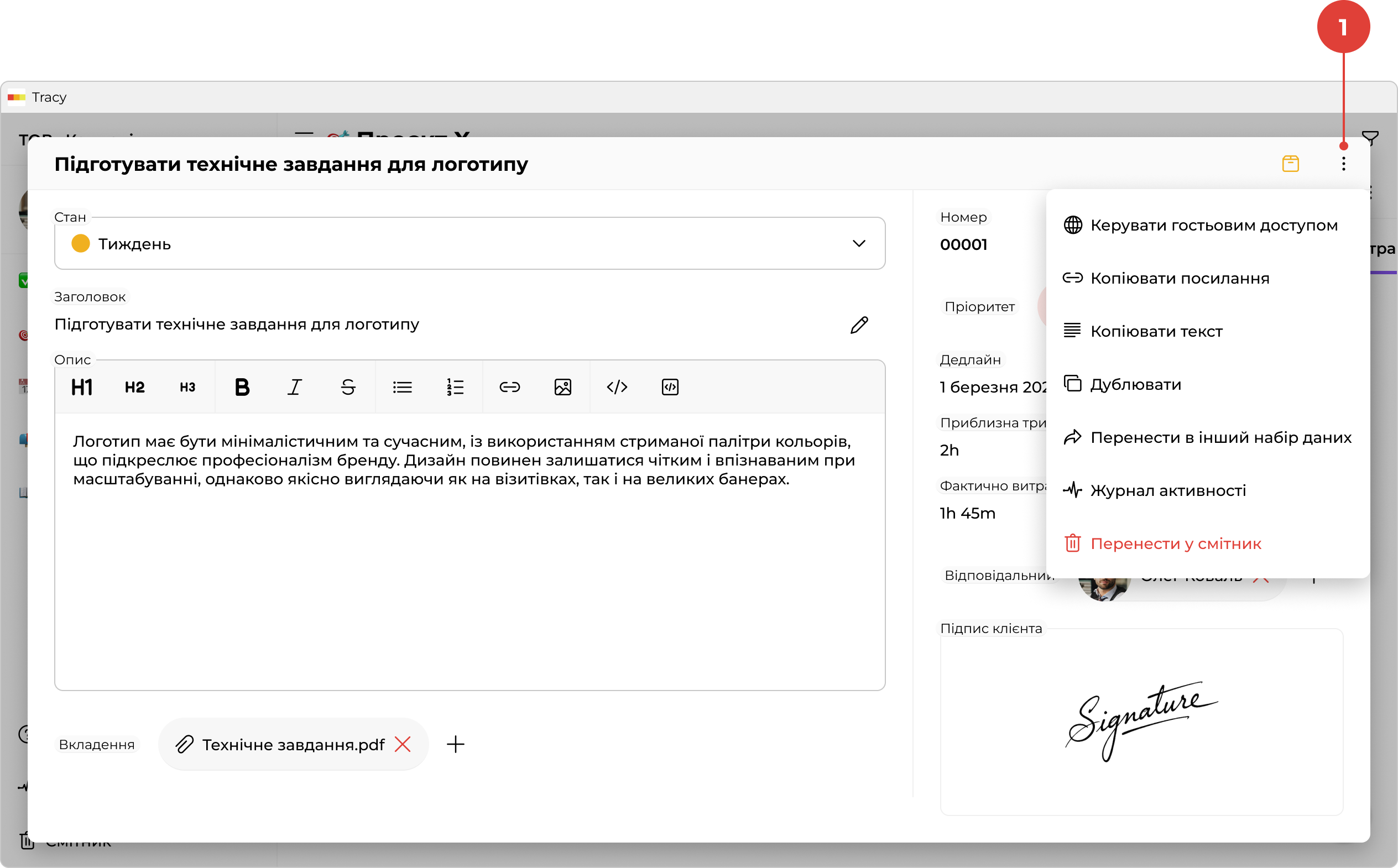Click the insert link icon
1398x868 pixels.
tap(509, 388)
